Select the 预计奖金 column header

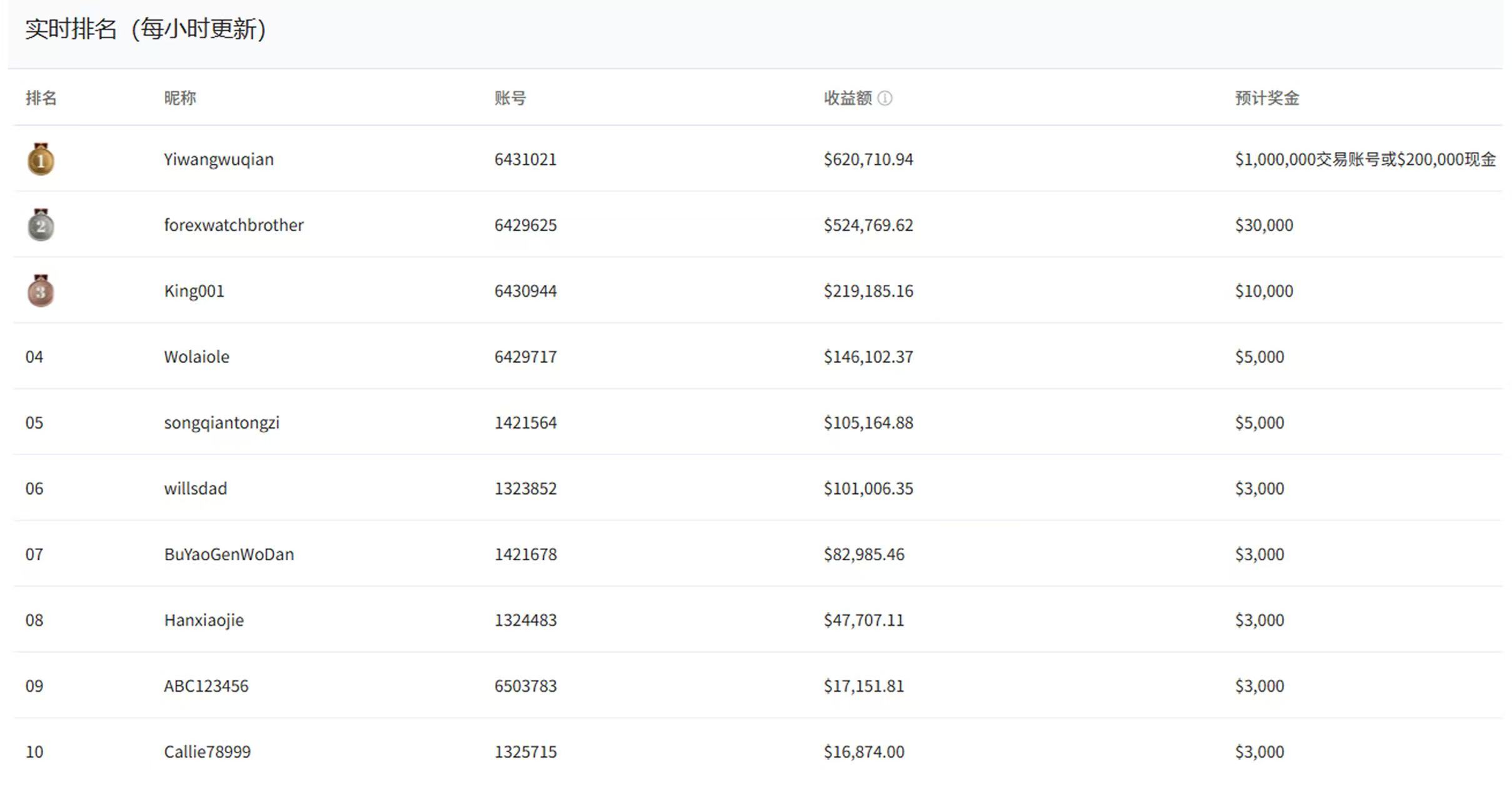pyautogui.click(x=1267, y=98)
